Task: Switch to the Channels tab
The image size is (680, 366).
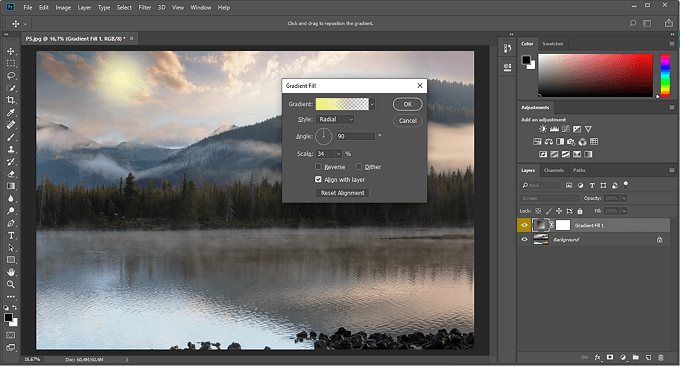Action: point(553,170)
